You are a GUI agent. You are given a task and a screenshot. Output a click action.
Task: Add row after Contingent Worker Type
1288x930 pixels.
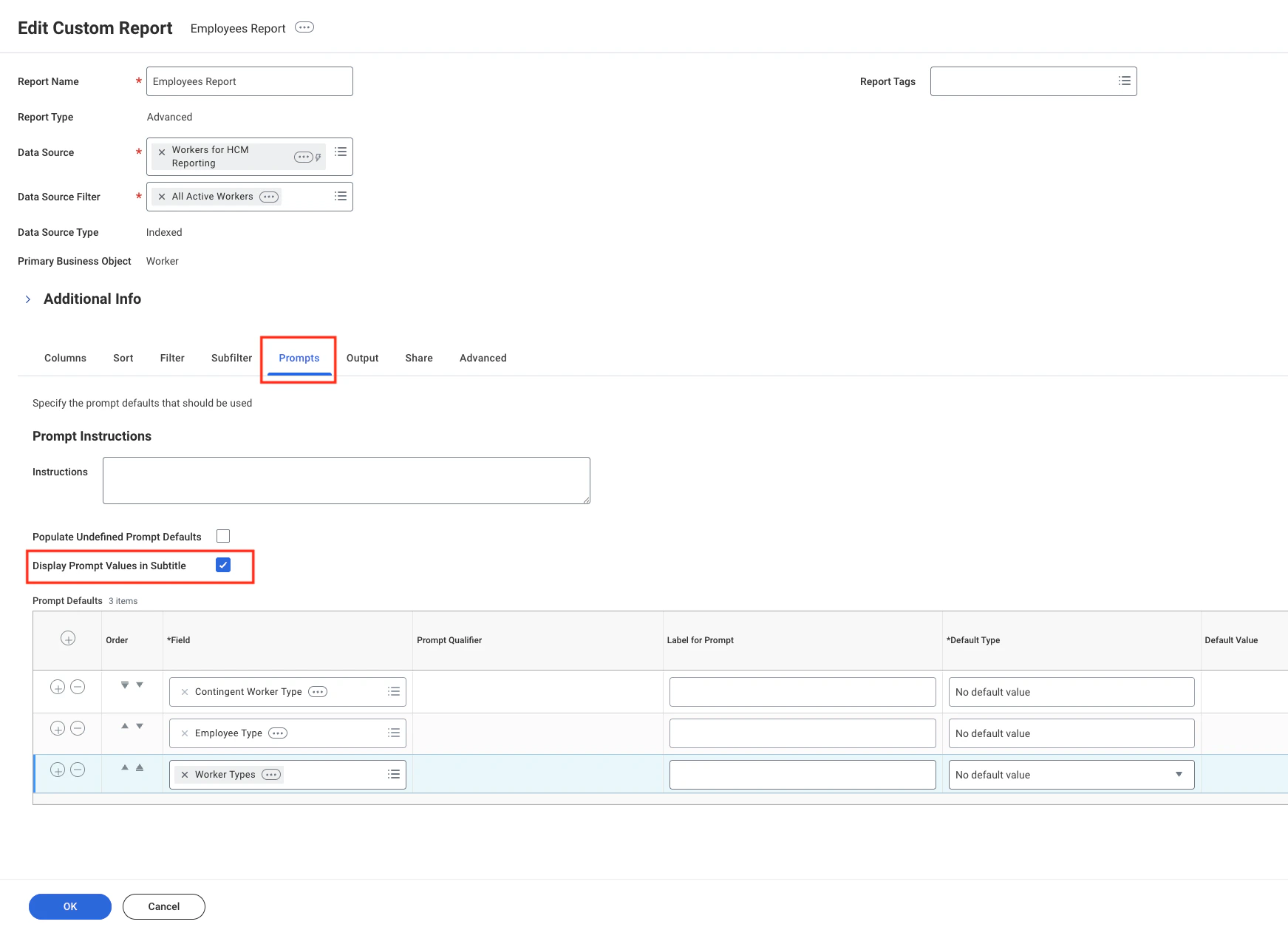(x=58, y=687)
